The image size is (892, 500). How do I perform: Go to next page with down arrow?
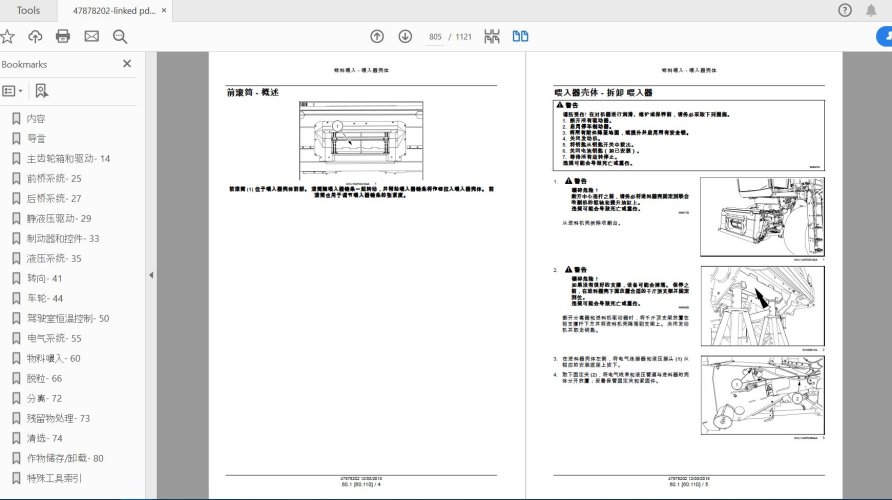(x=405, y=36)
